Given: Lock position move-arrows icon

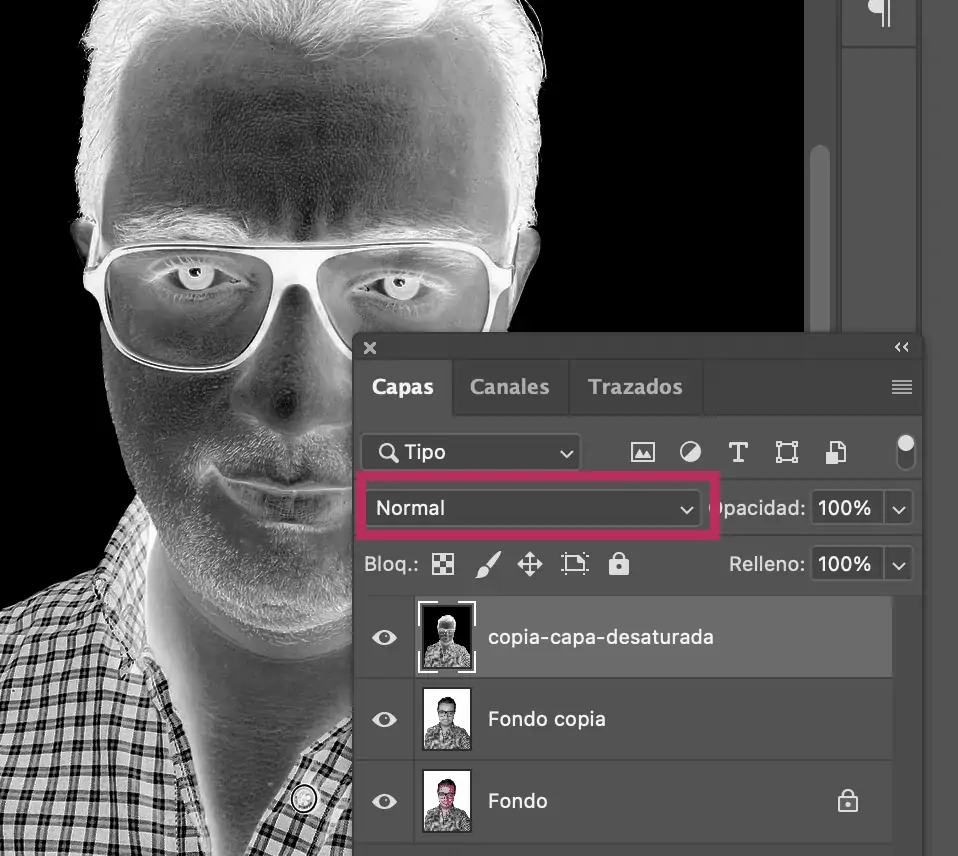Looking at the screenshot, I should click(530, 564).
